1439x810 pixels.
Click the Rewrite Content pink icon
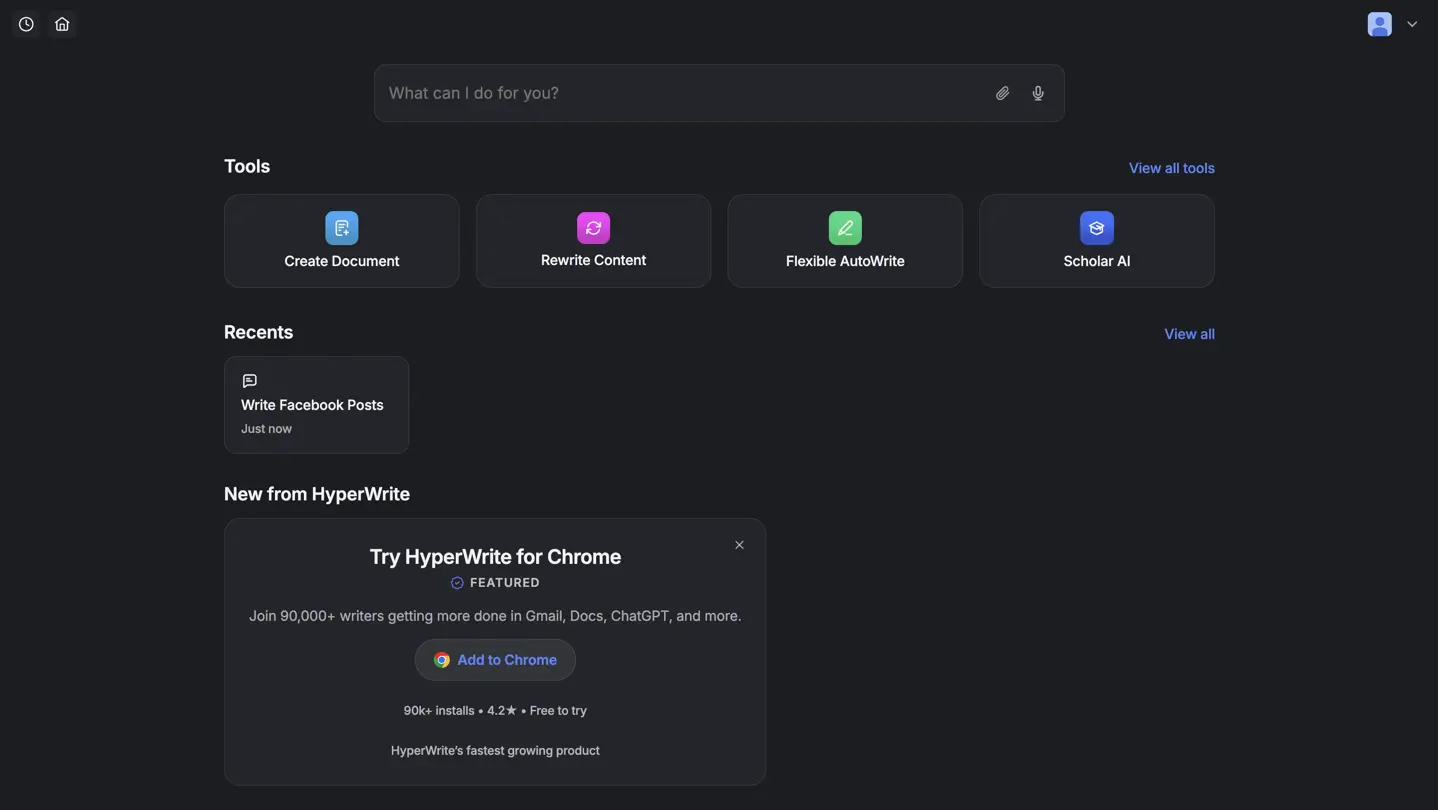pyautogui.click(x=594, y=228)
